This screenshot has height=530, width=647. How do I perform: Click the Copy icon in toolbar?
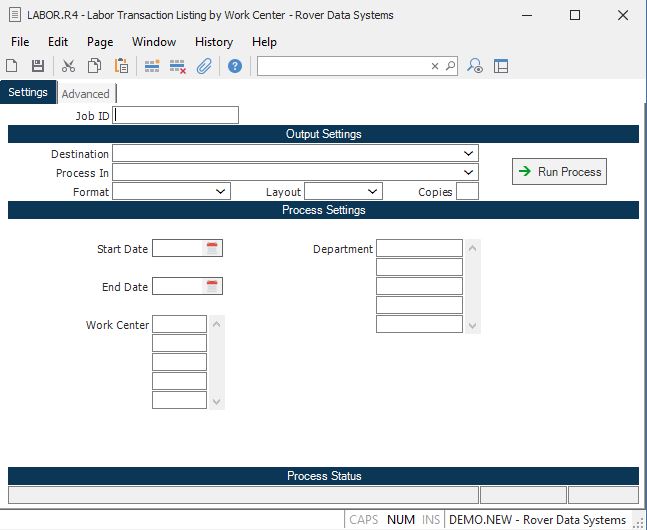click(94, 66)
